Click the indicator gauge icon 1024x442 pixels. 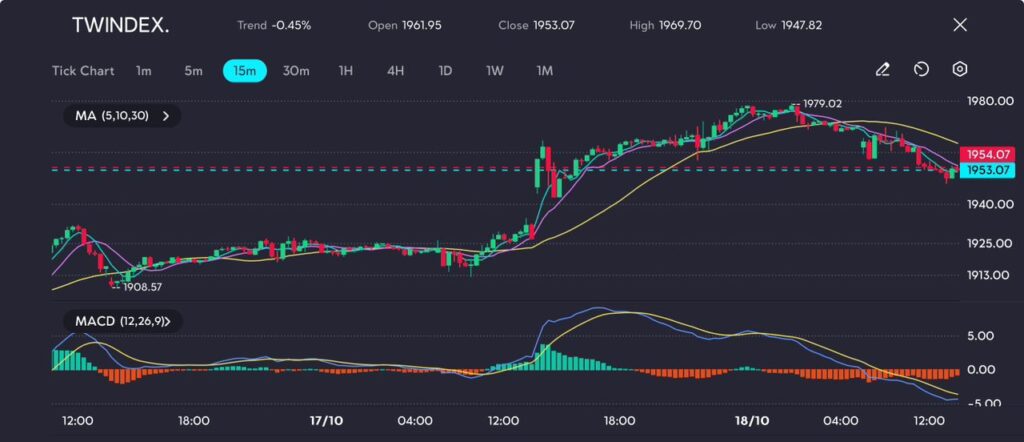(921, 70)
